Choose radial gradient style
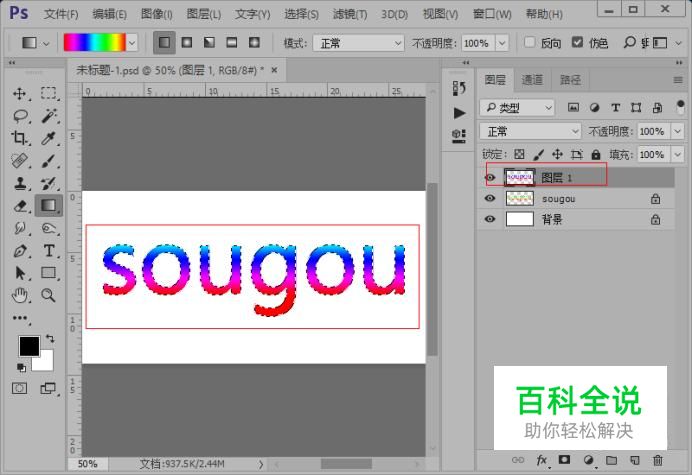Image resolution: width=692 pixels, height=475 pixels. pyautogui.click(x=187, y=43)
